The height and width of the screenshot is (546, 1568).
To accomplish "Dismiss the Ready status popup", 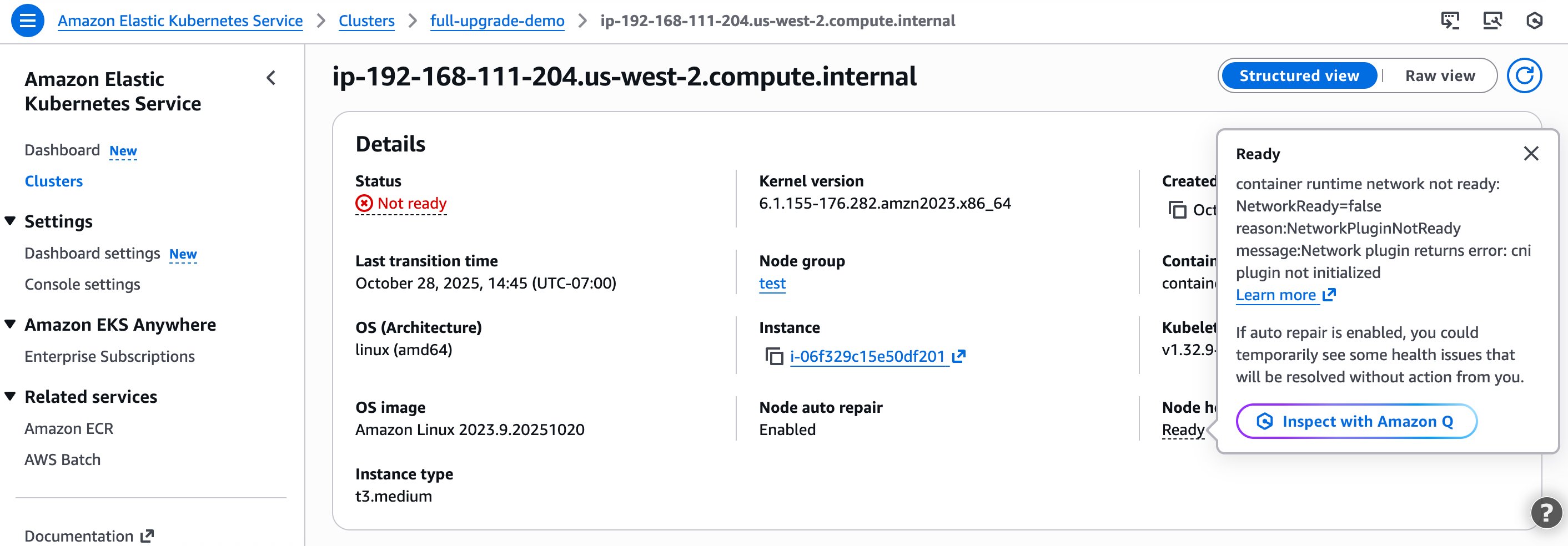I will [x=1531, y=154].
